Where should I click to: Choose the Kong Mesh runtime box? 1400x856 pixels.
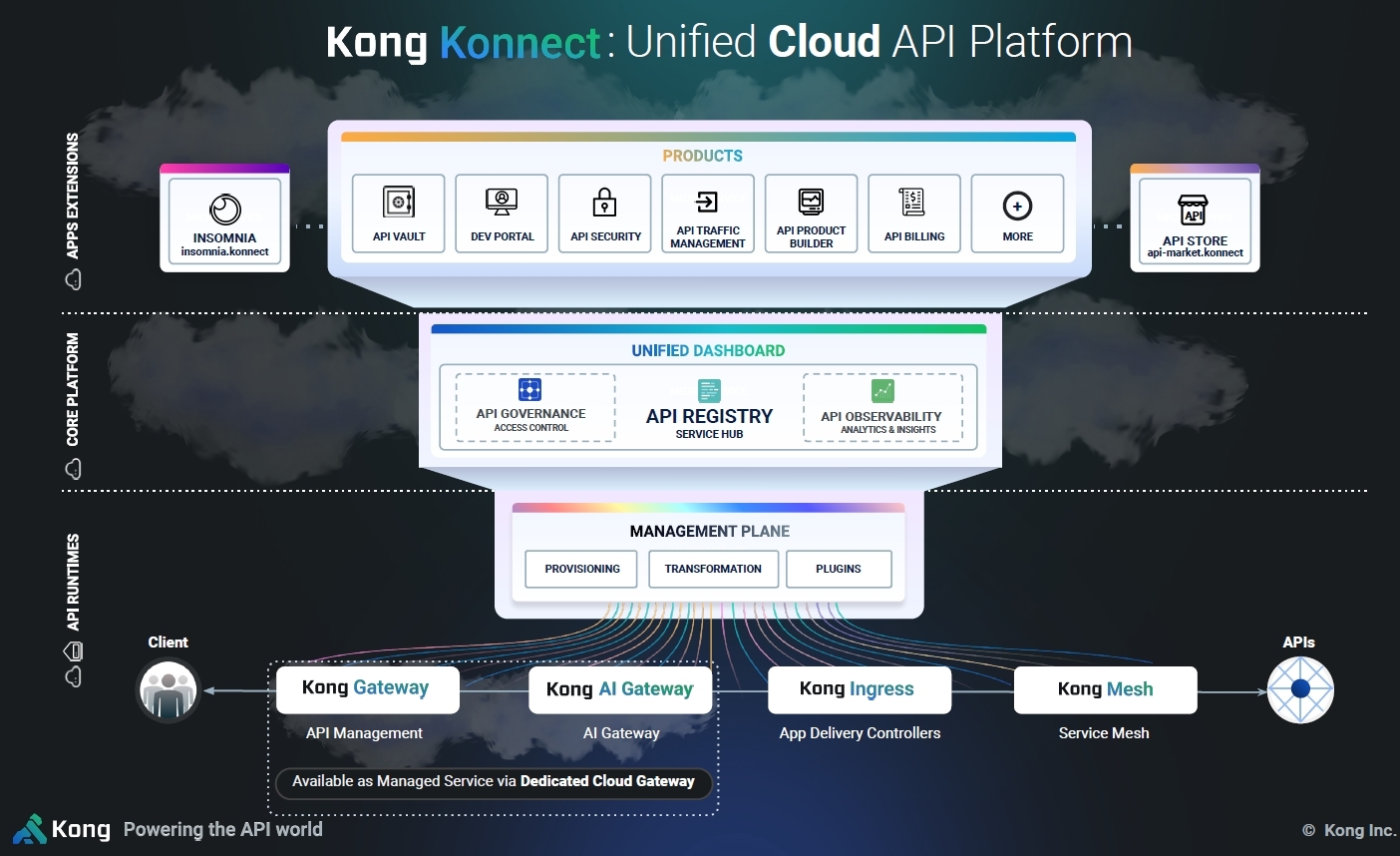(x=1105, y=689)
